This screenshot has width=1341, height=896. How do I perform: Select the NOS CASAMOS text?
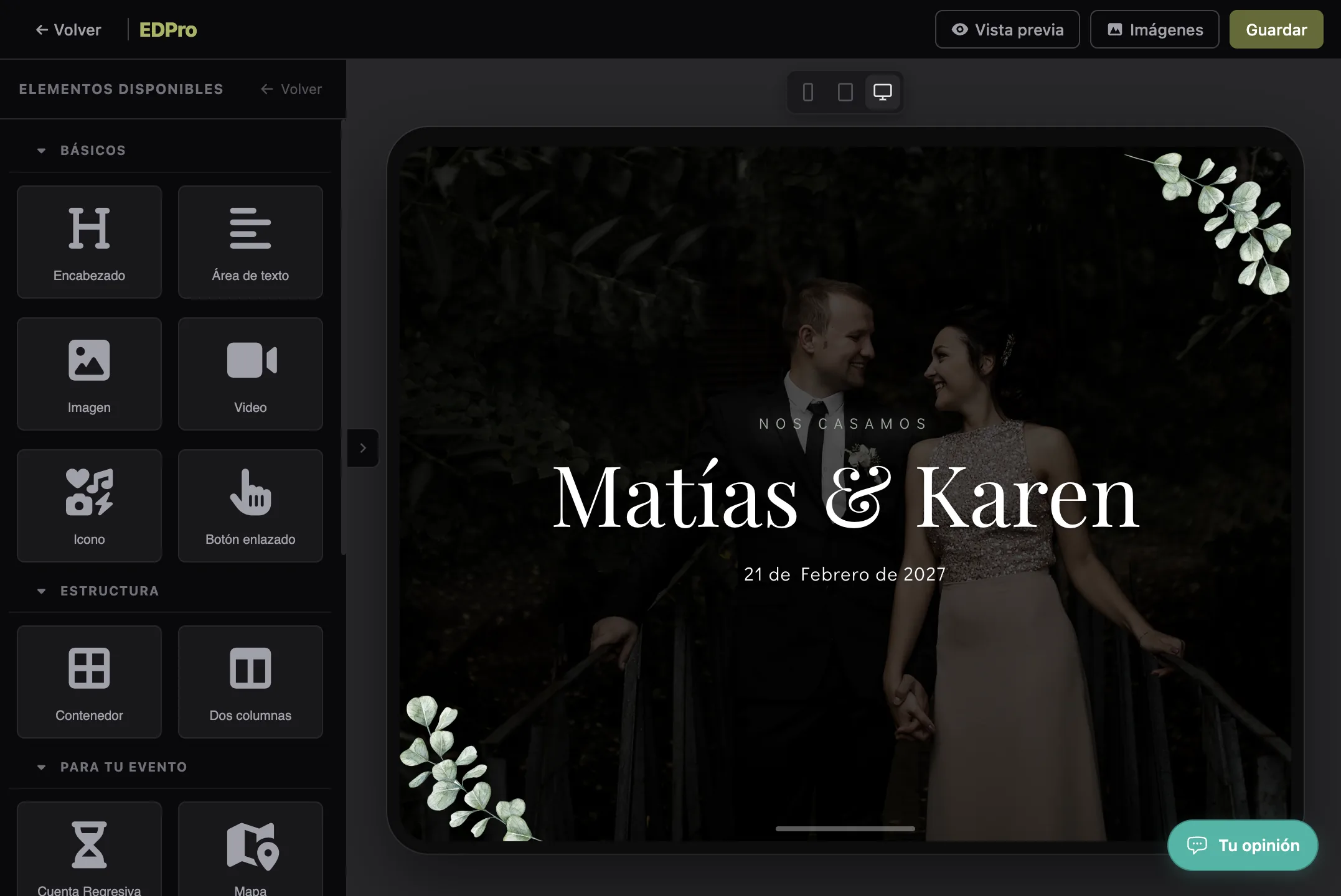coord(844,424)
